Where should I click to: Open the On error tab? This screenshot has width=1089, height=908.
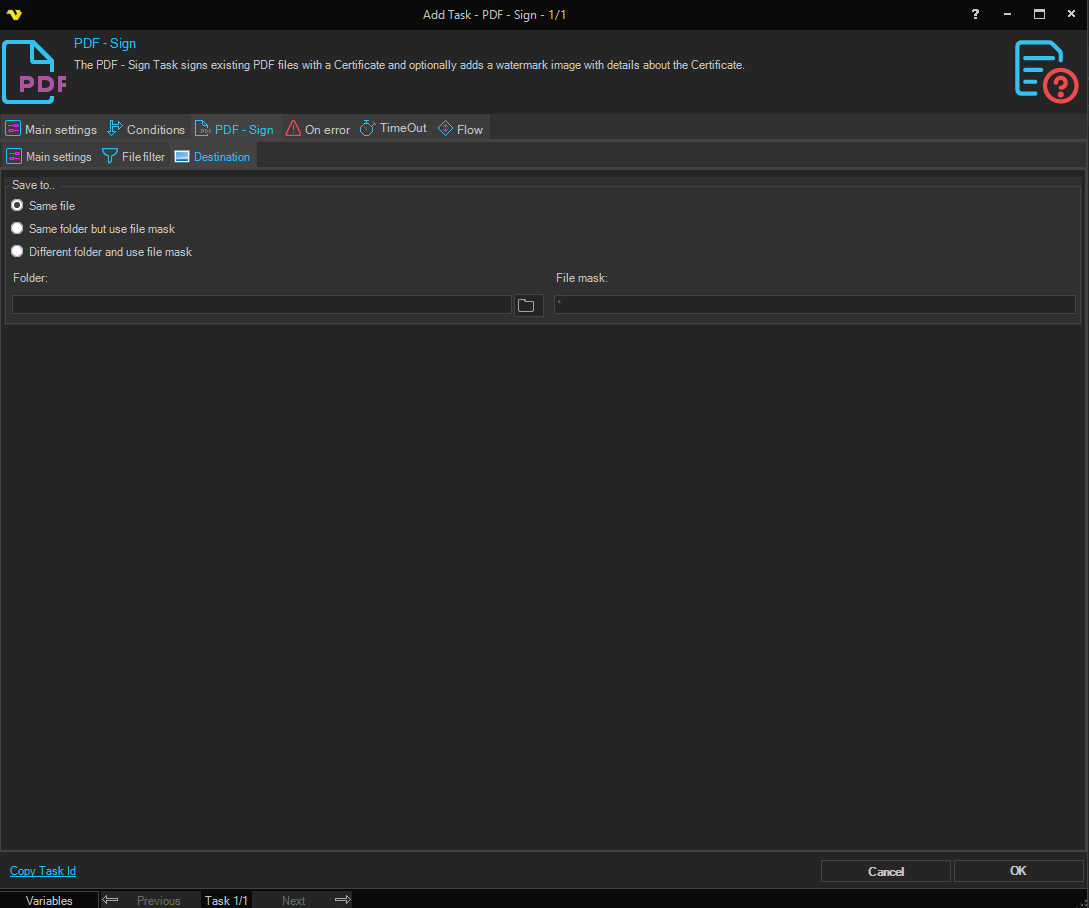pos(318,129)
